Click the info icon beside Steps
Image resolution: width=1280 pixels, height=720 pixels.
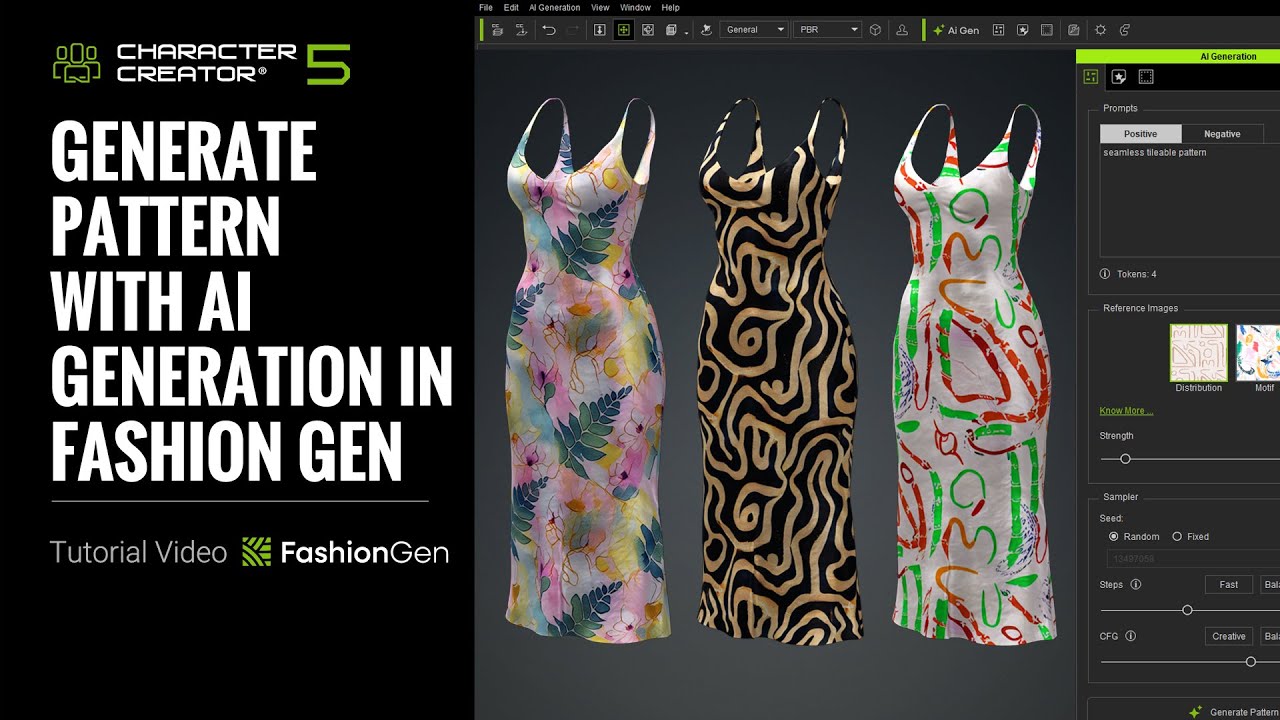pos(1136,585)
